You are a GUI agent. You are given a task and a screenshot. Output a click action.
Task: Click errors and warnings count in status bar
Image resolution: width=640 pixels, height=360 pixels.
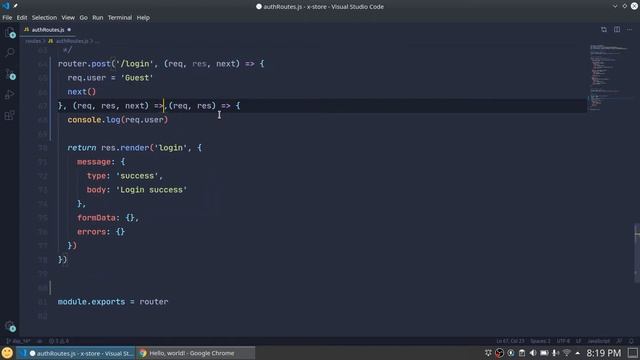pos(59,341)
